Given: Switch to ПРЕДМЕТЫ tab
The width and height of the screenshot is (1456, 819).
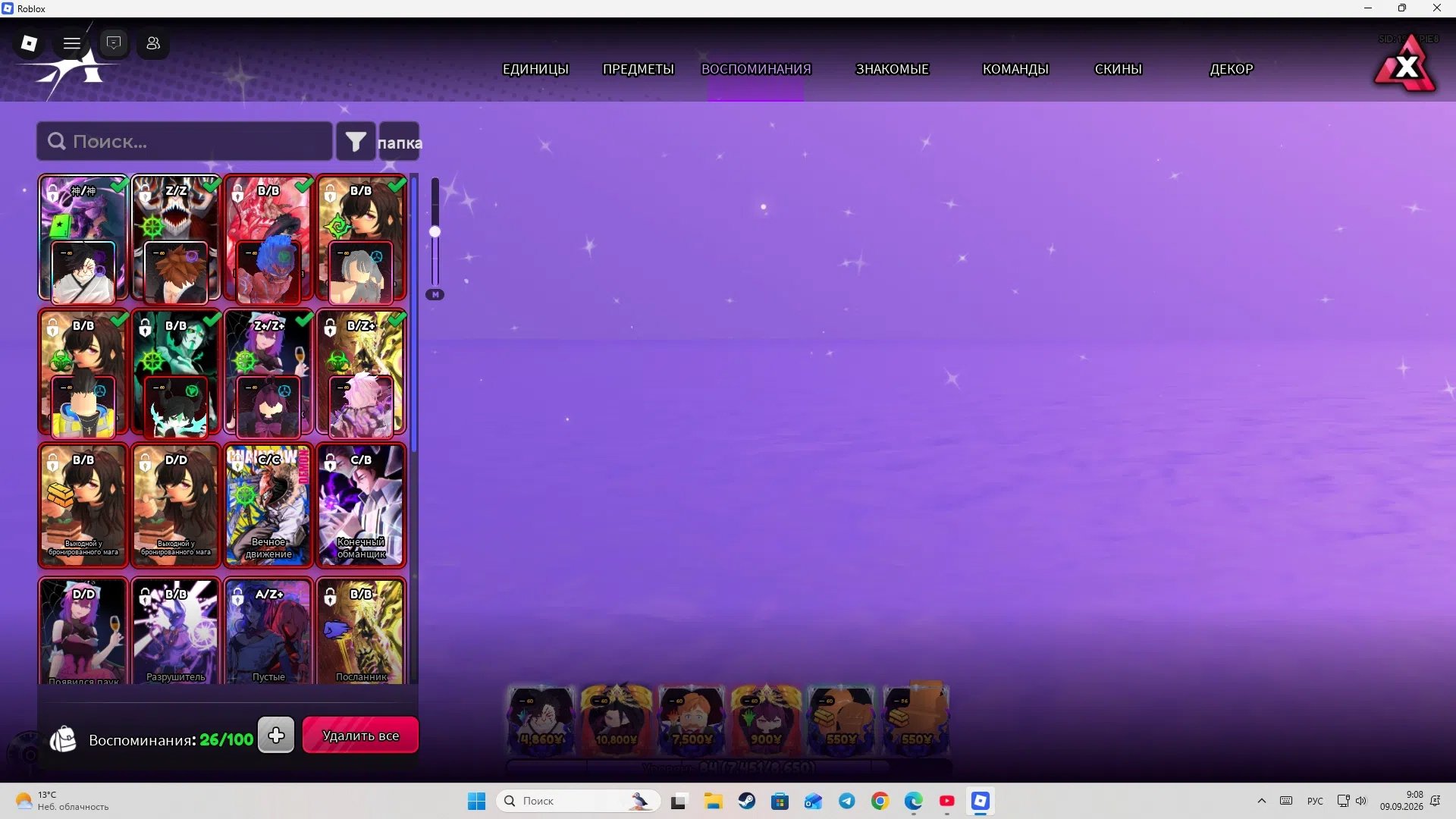Looking at the screenshot, I should click(639, 69).
